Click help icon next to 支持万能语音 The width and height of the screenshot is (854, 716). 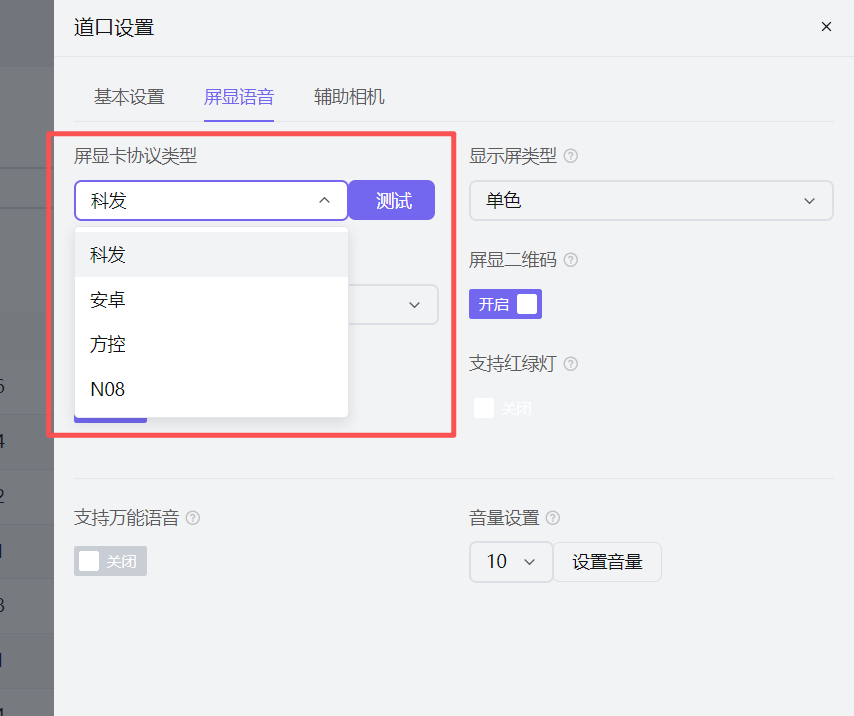click(193, 518)
